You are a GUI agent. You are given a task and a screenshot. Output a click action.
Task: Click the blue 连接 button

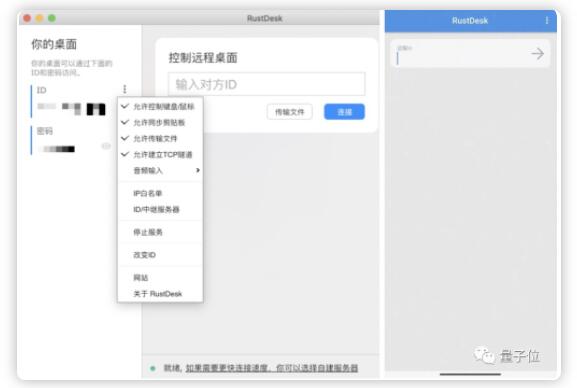click(344, 112)
